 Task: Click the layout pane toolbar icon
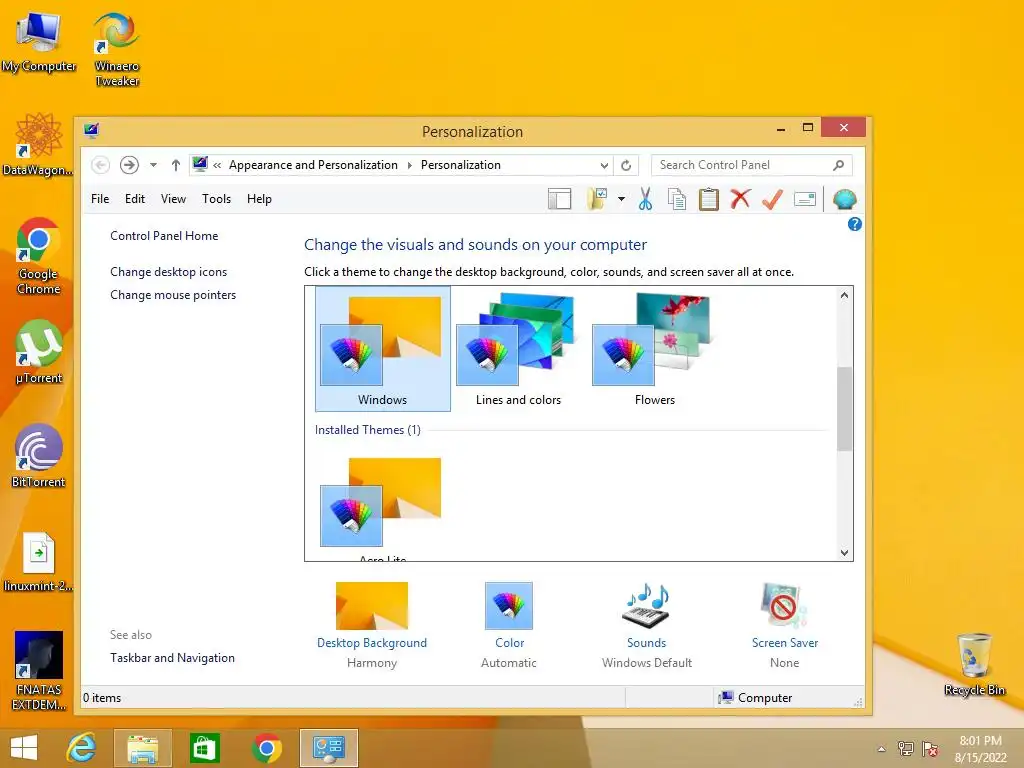(x=560, y=199)
